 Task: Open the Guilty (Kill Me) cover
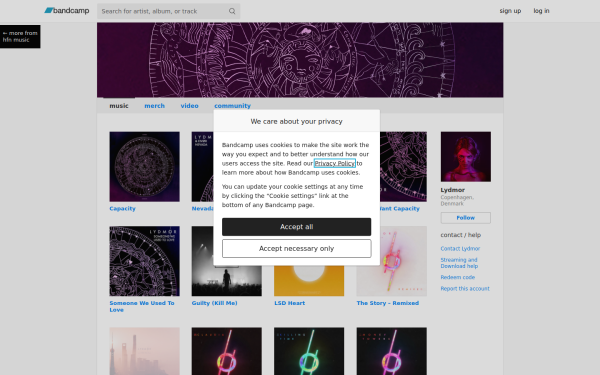point(227,280)
